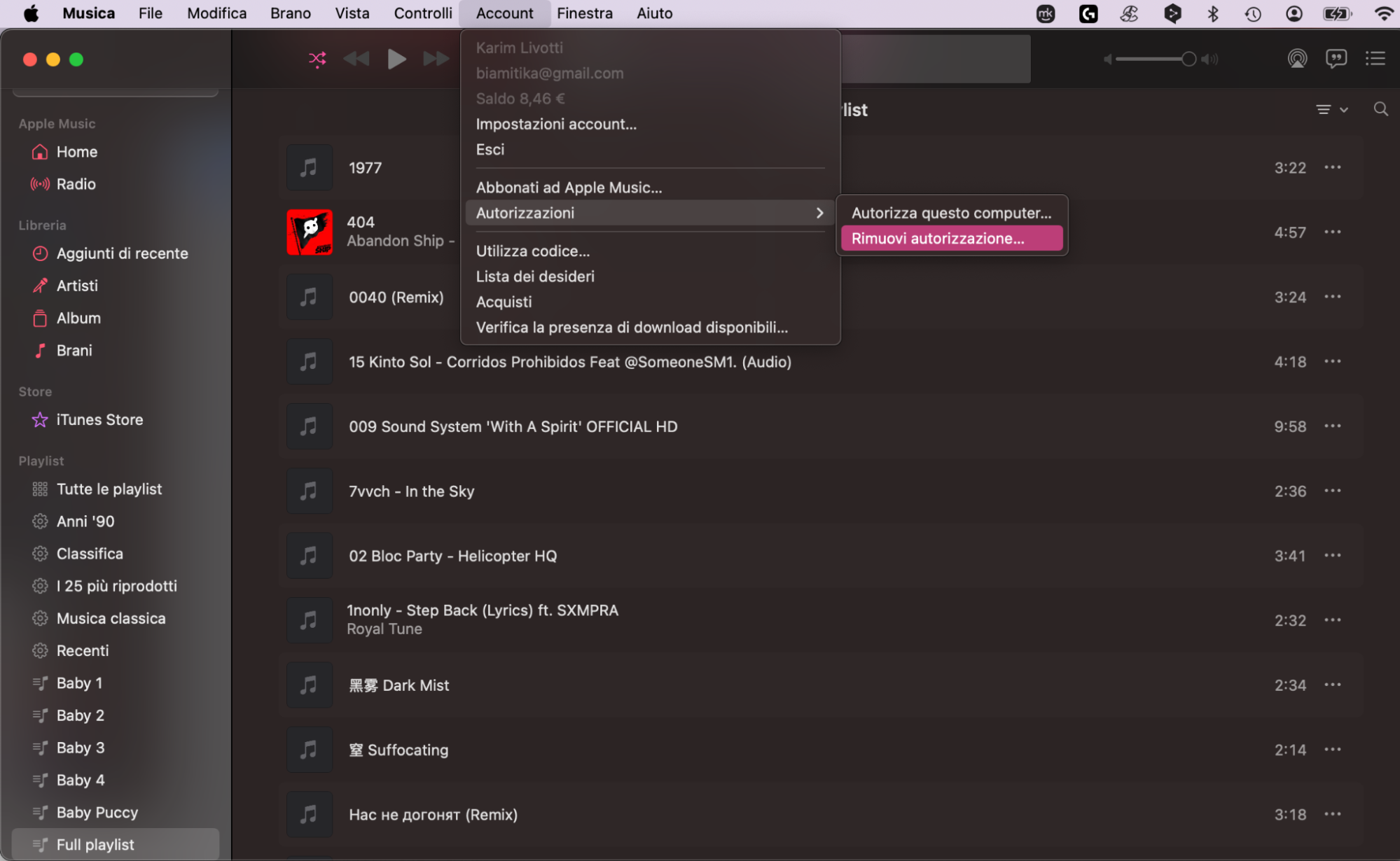This screenshot has width=1400, height=861.
Task: Open the sort options dropdown
Action: click(1331, 109)
